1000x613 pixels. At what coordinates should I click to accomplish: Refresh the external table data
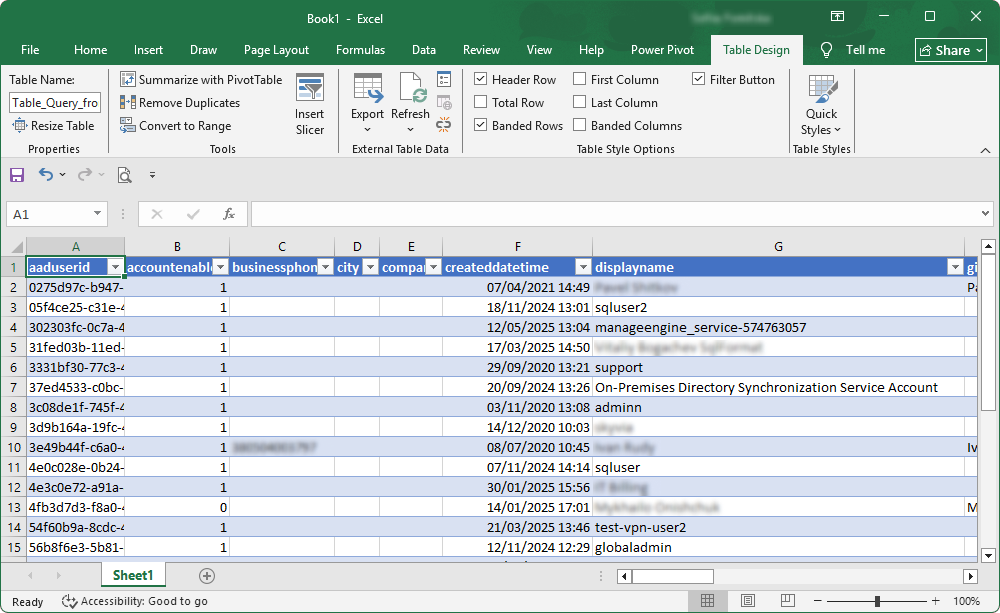pyautogui.click(x=410, y=100)
